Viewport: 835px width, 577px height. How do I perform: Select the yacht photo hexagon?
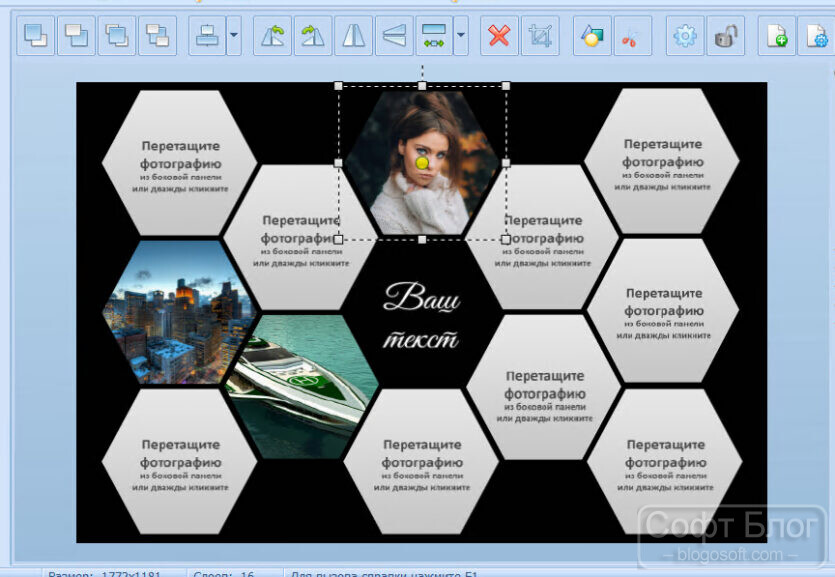click(x=301, y=386)
